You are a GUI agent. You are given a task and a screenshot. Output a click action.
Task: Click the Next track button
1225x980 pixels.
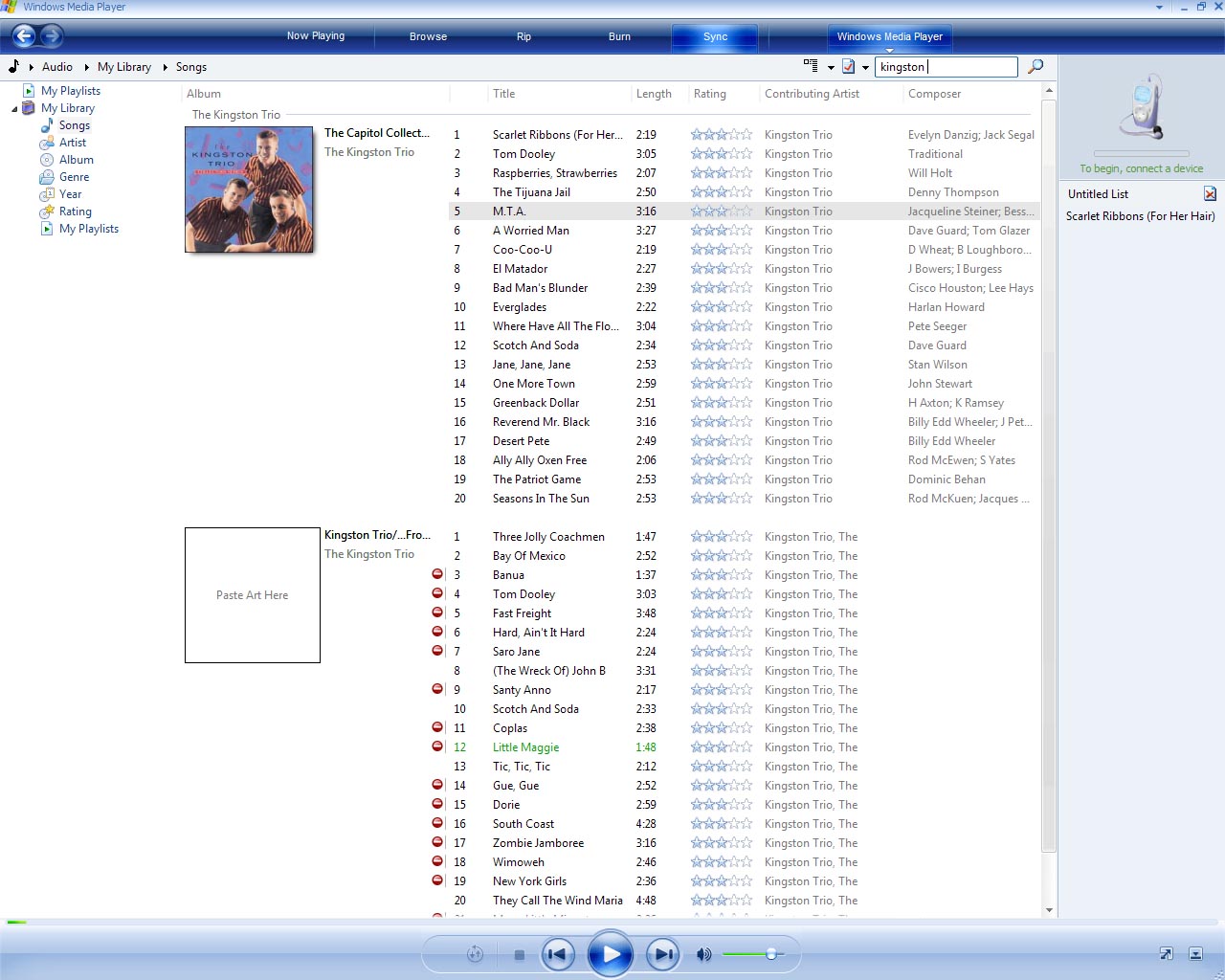(663, 954)
